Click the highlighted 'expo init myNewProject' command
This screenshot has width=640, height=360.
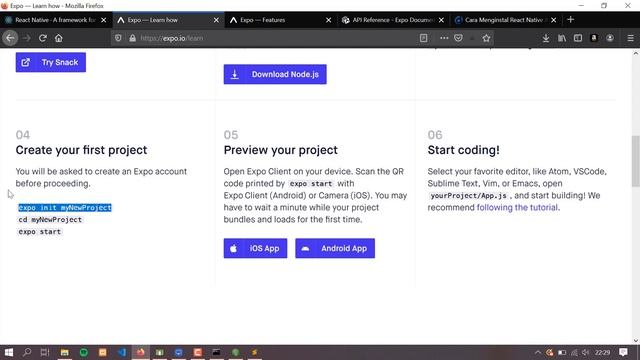(65, 208)
